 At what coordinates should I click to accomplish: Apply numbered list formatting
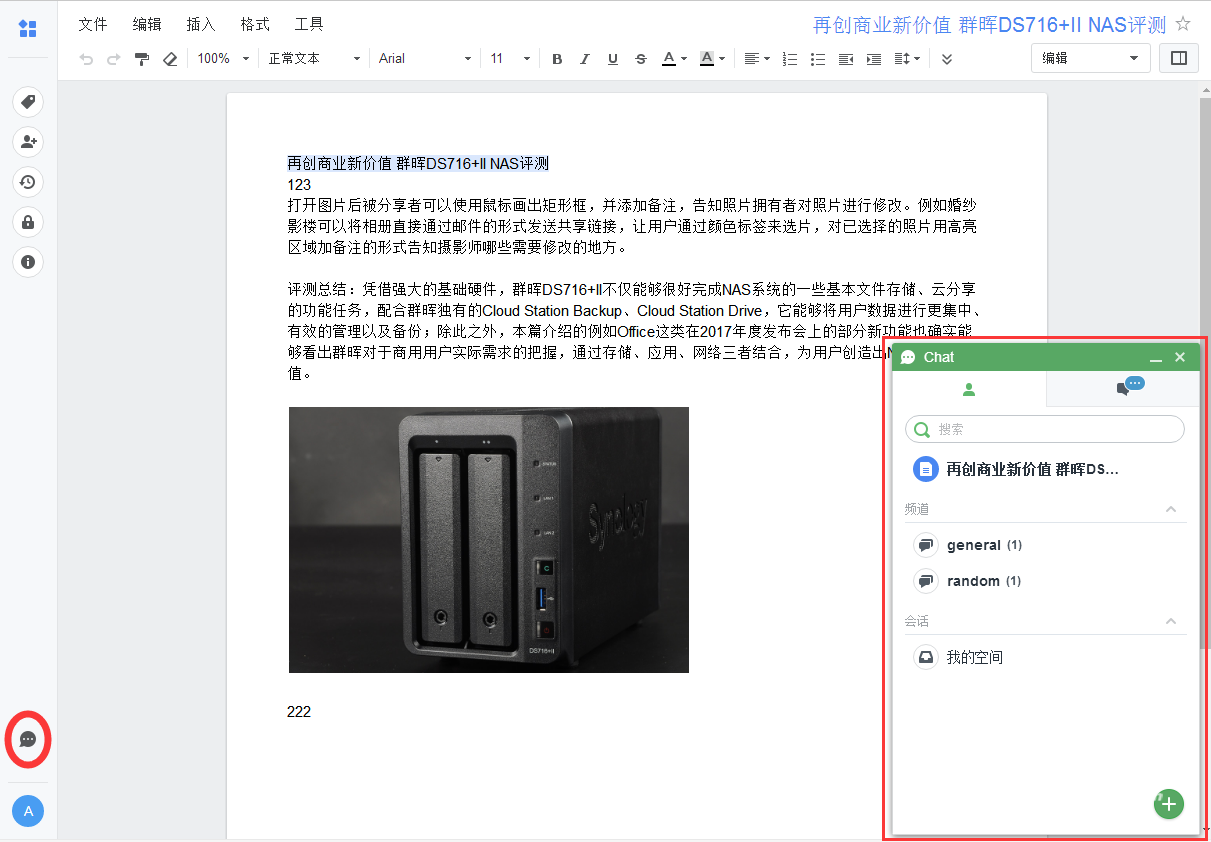[790, 59]
